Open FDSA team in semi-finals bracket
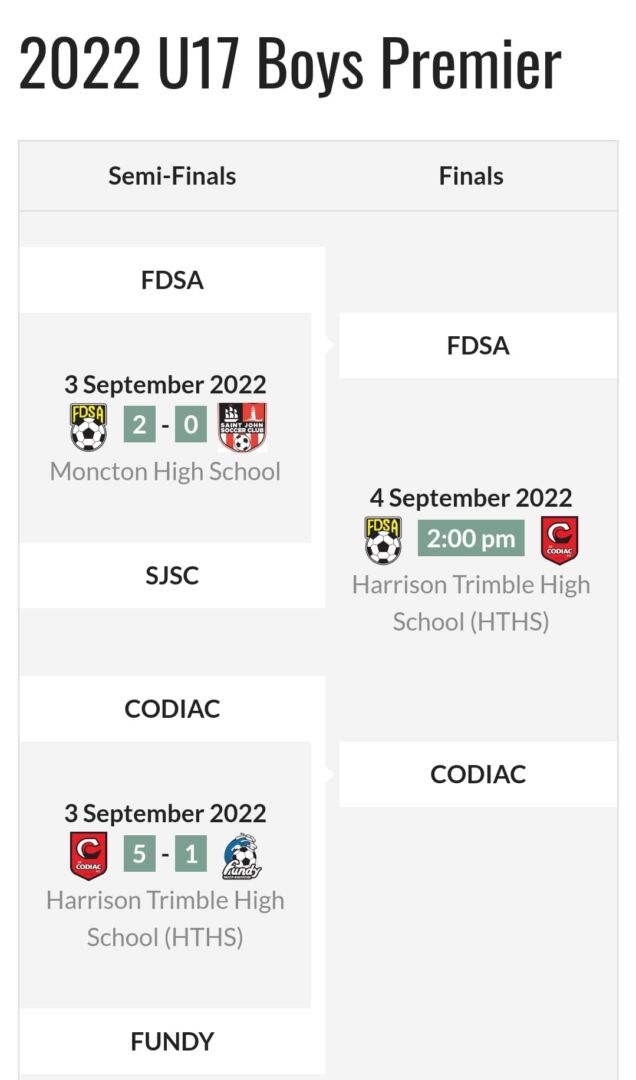The image size is (636, 1080). 172,280
